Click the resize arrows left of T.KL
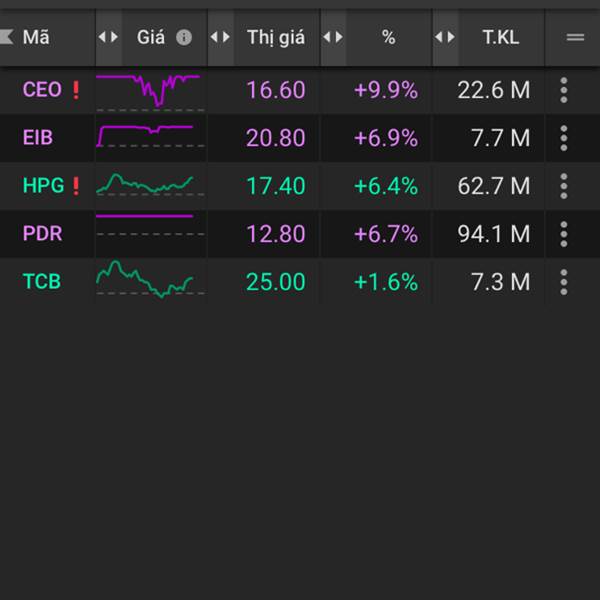 point(444,37)
